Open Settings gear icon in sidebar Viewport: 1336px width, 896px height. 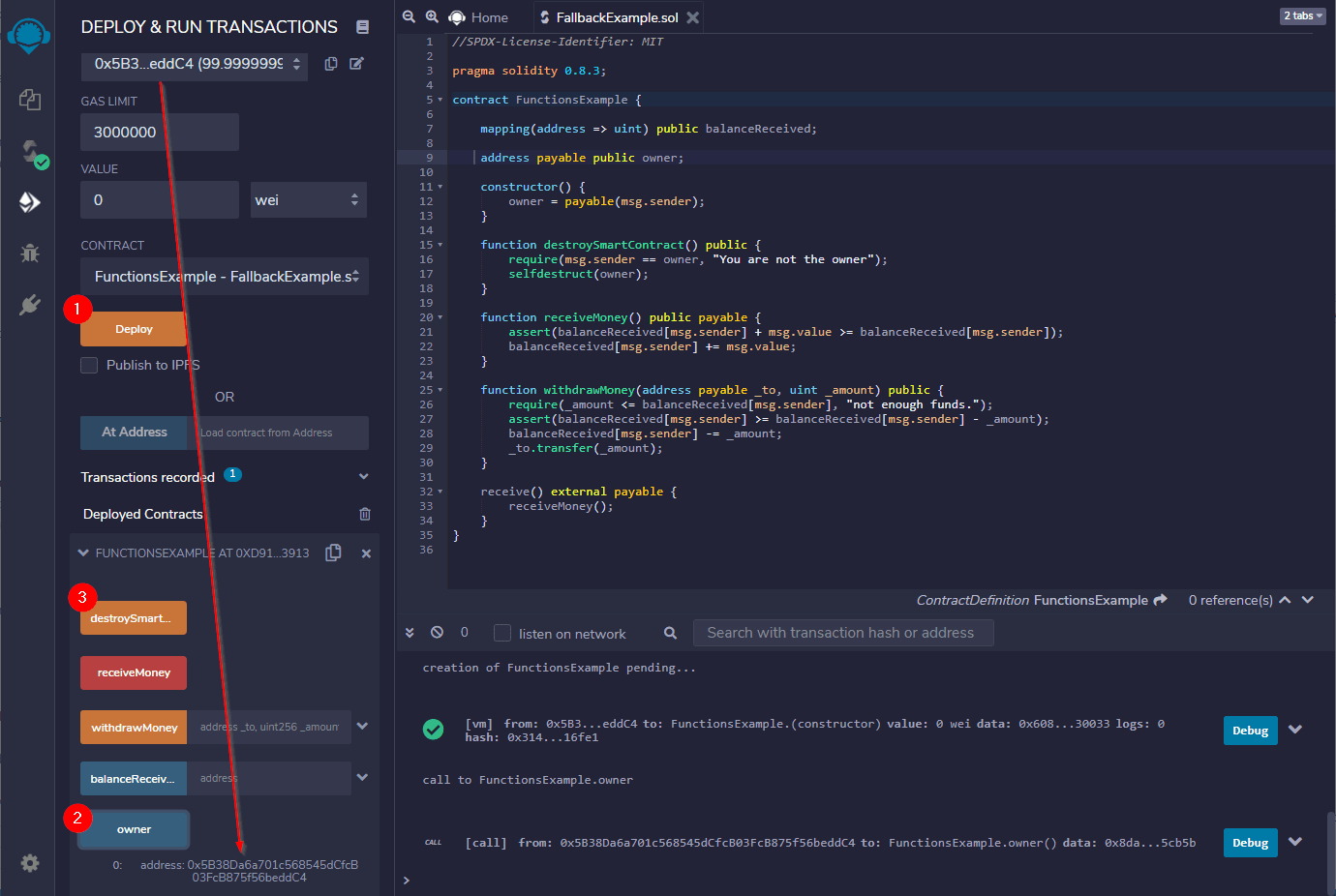coord(30,863)
